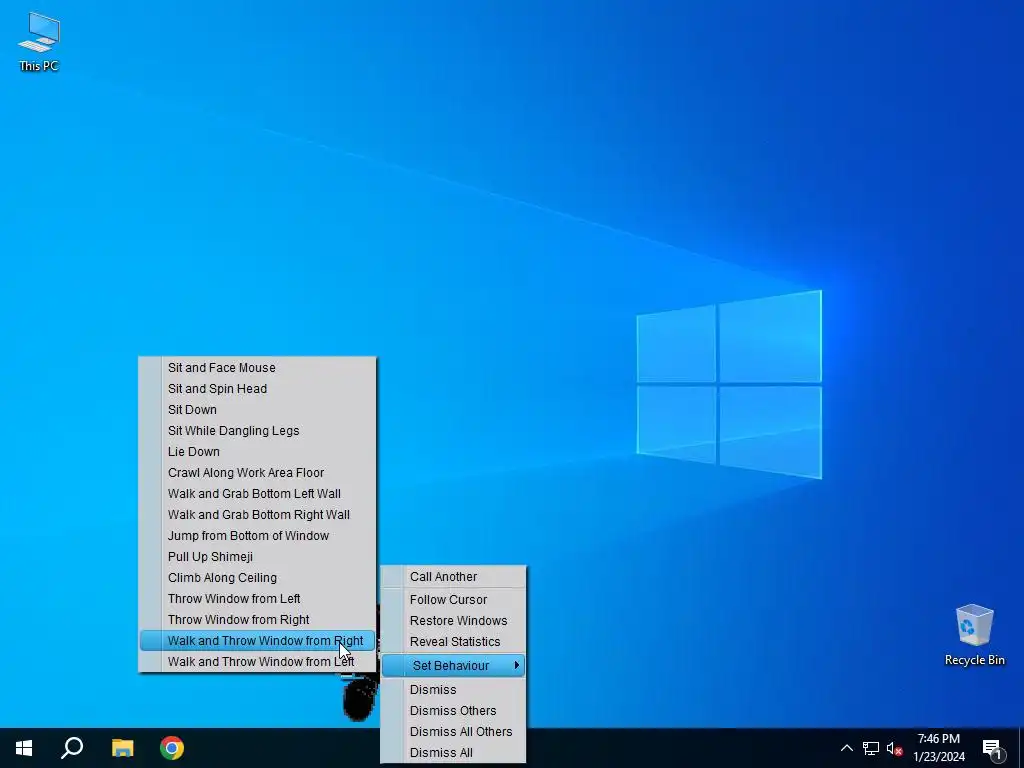
Task: Select Jump from Bottom of Window
Action: tap(257, 536)
